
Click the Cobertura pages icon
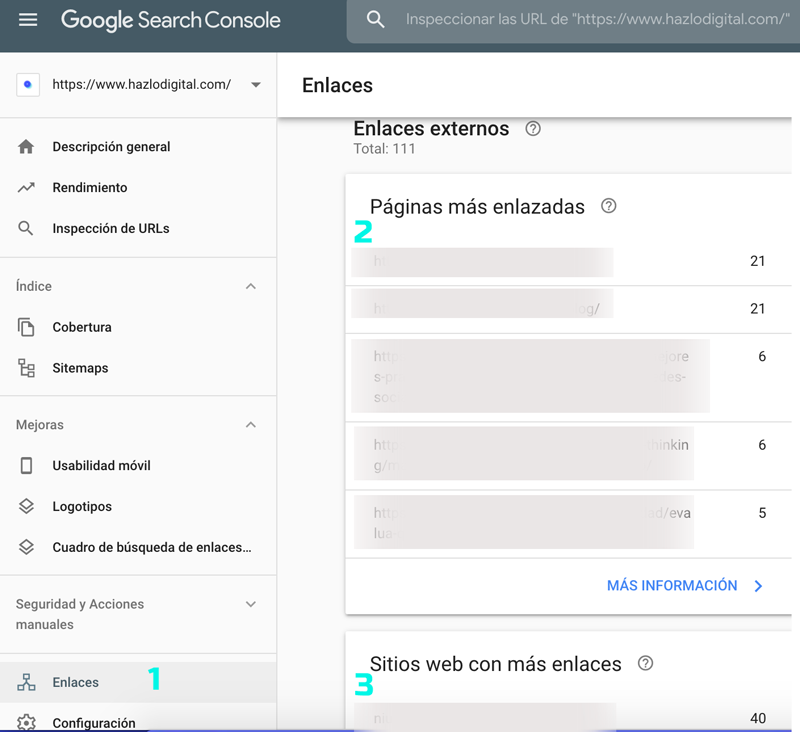(27, 327)
